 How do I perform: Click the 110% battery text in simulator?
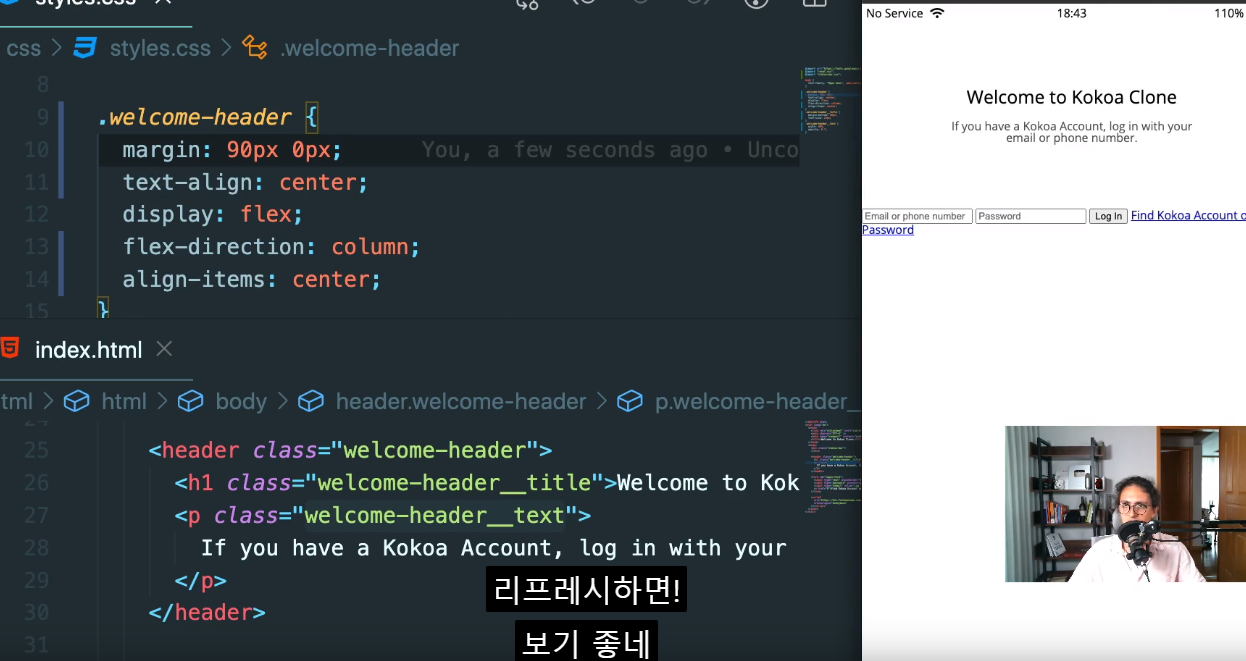pyautogui.click(x=1229, y=13)
